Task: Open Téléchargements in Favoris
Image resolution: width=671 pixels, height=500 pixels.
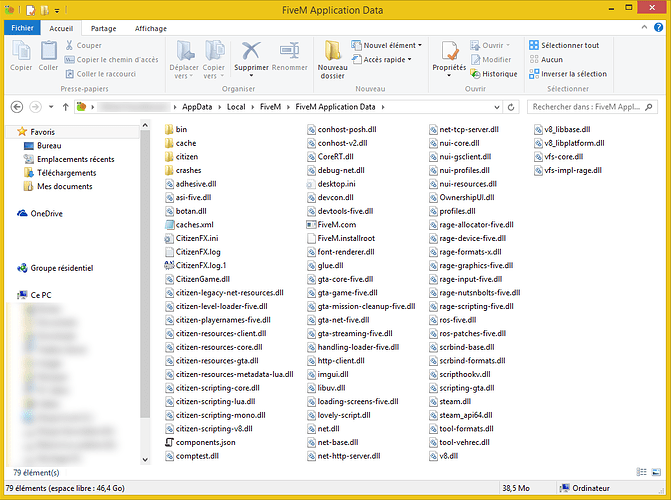Action: 60,173
